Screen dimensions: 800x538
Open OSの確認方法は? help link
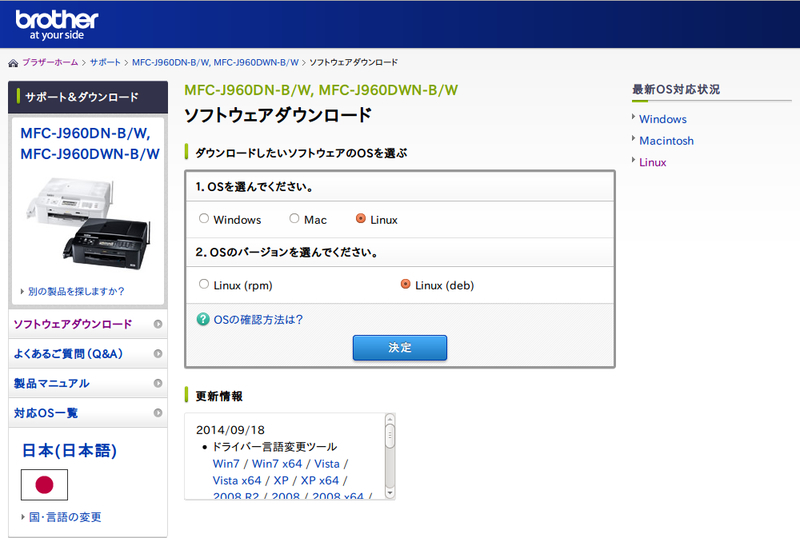click(x=258, y=320)
